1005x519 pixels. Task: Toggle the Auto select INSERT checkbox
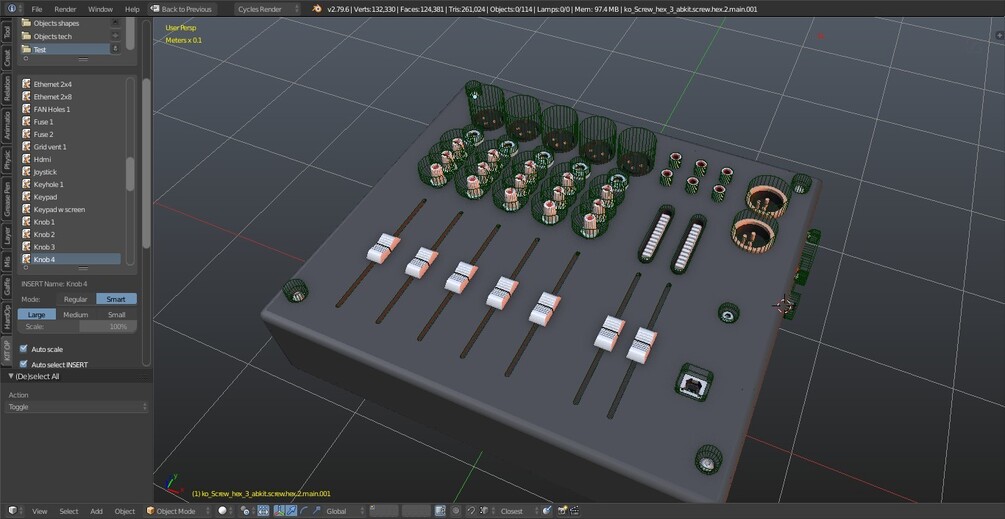click(x=24, y=363)
